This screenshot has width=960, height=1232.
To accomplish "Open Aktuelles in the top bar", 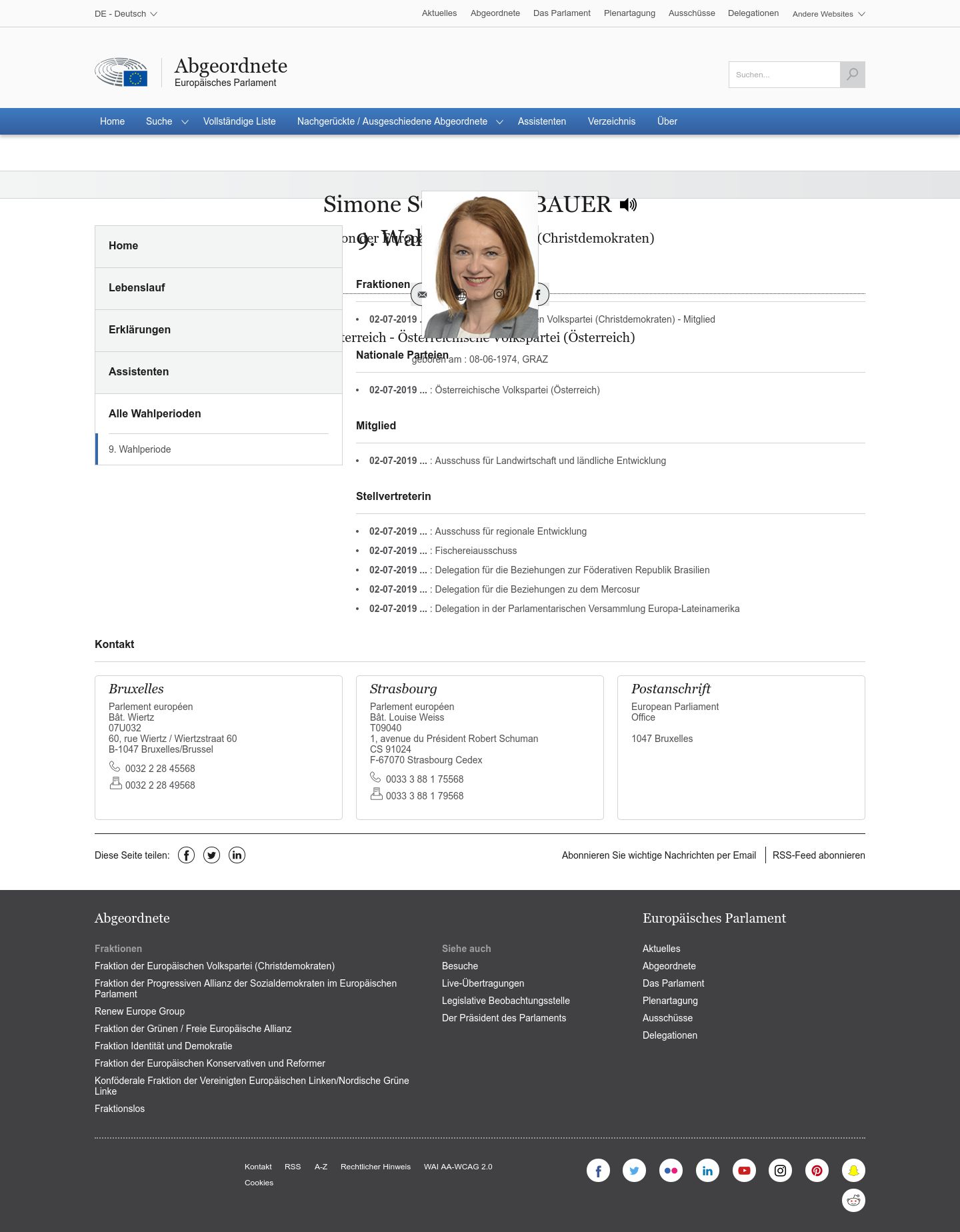I will 439,13.
